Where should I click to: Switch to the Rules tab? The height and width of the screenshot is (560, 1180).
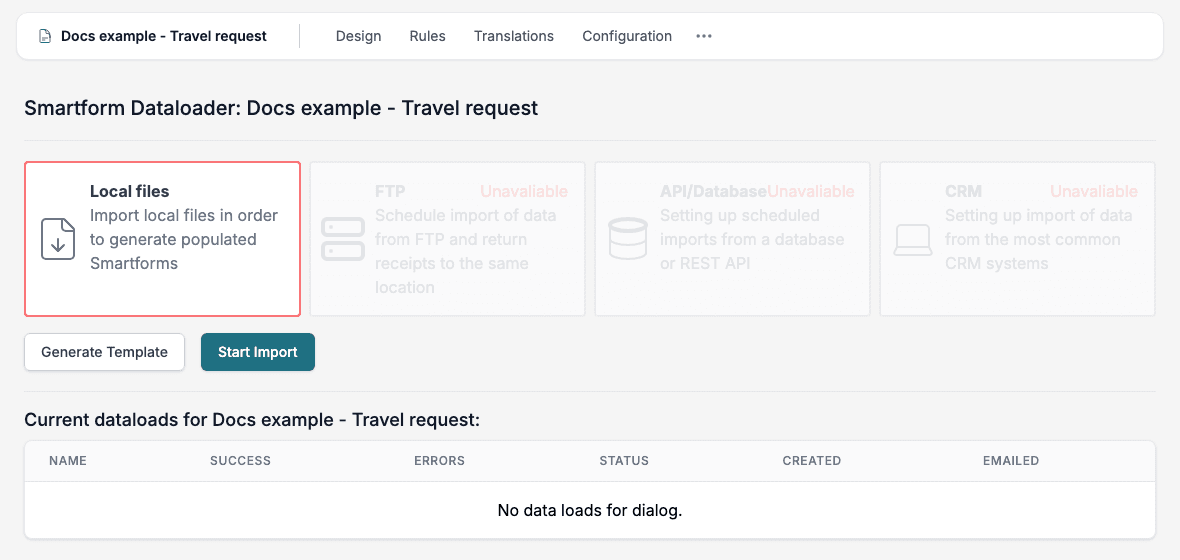pyautogui.click(x=427, y=36)
